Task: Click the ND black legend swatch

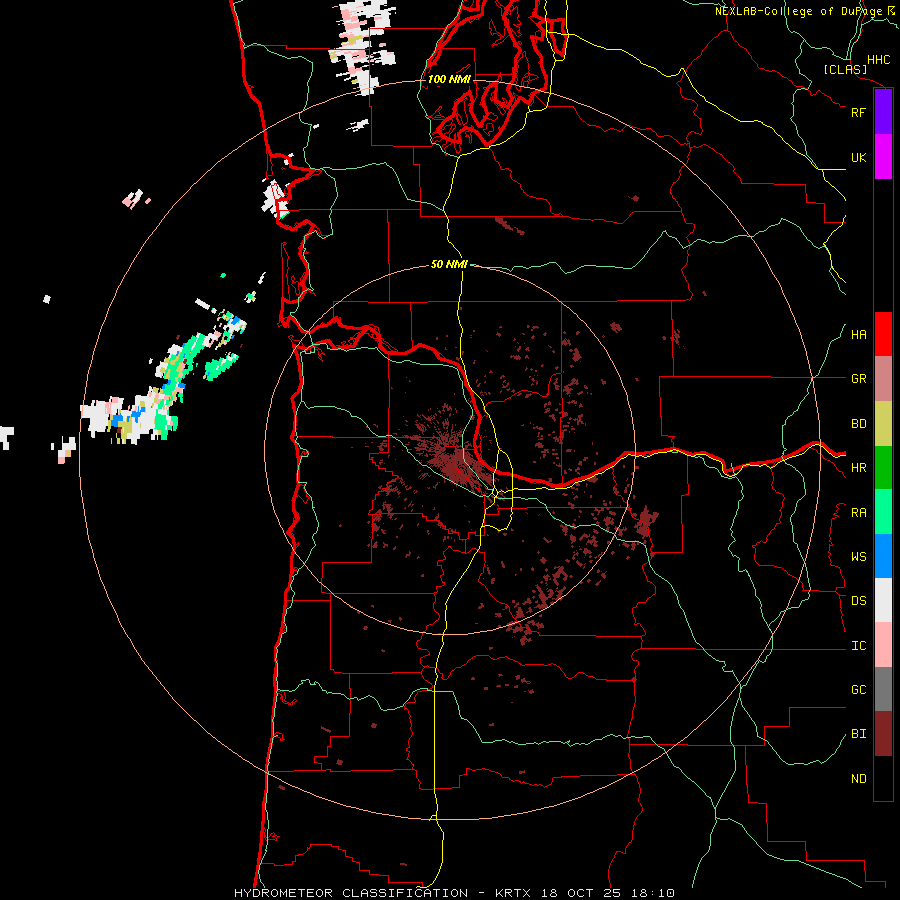Action: tap(883, 778)
